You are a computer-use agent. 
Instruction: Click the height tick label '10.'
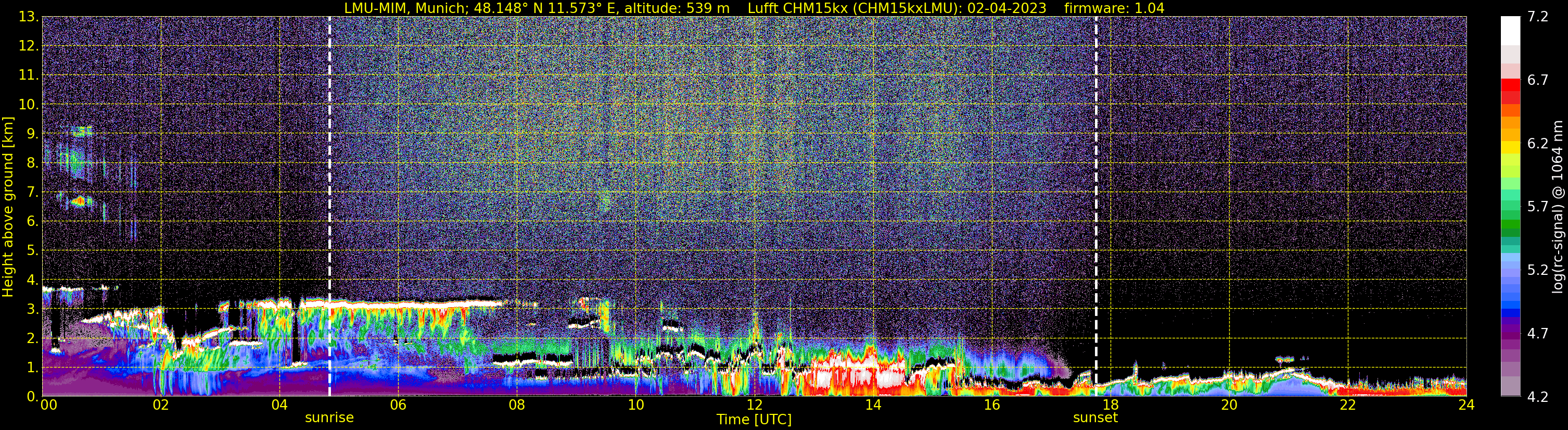pyautogui.click(x=28, y=104)
